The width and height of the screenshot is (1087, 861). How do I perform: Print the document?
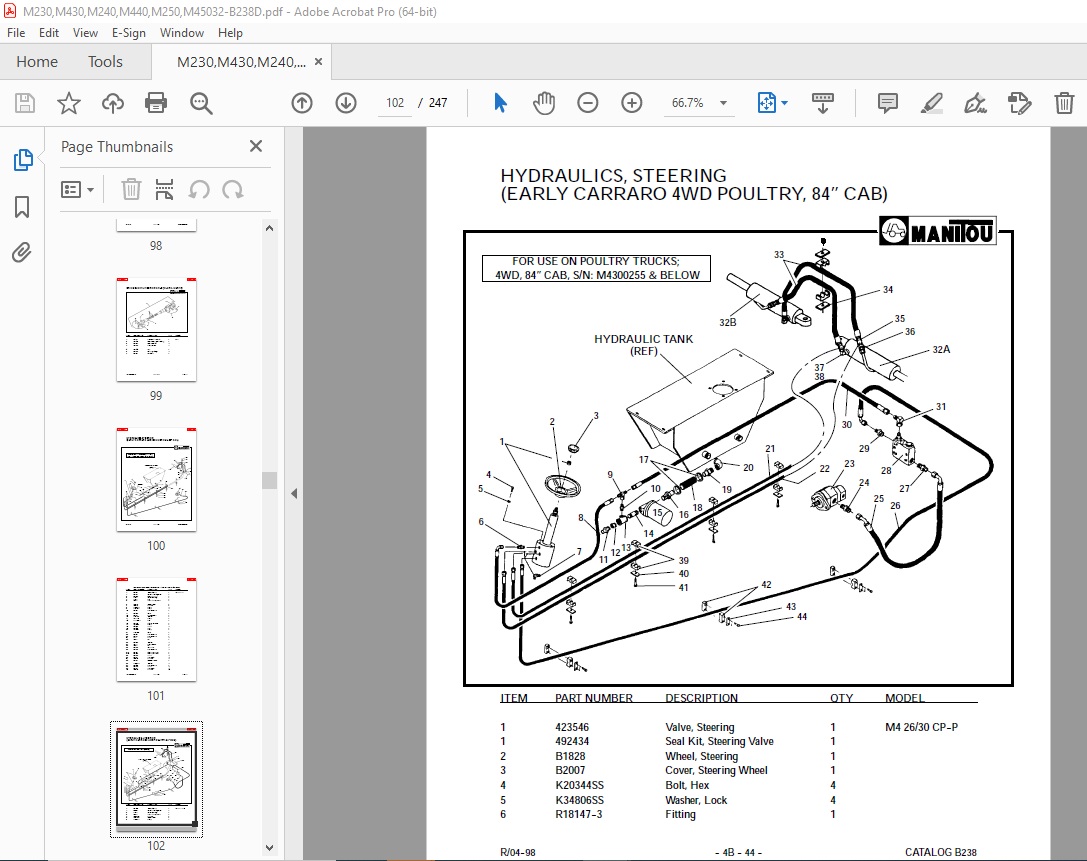pos(156,103)
